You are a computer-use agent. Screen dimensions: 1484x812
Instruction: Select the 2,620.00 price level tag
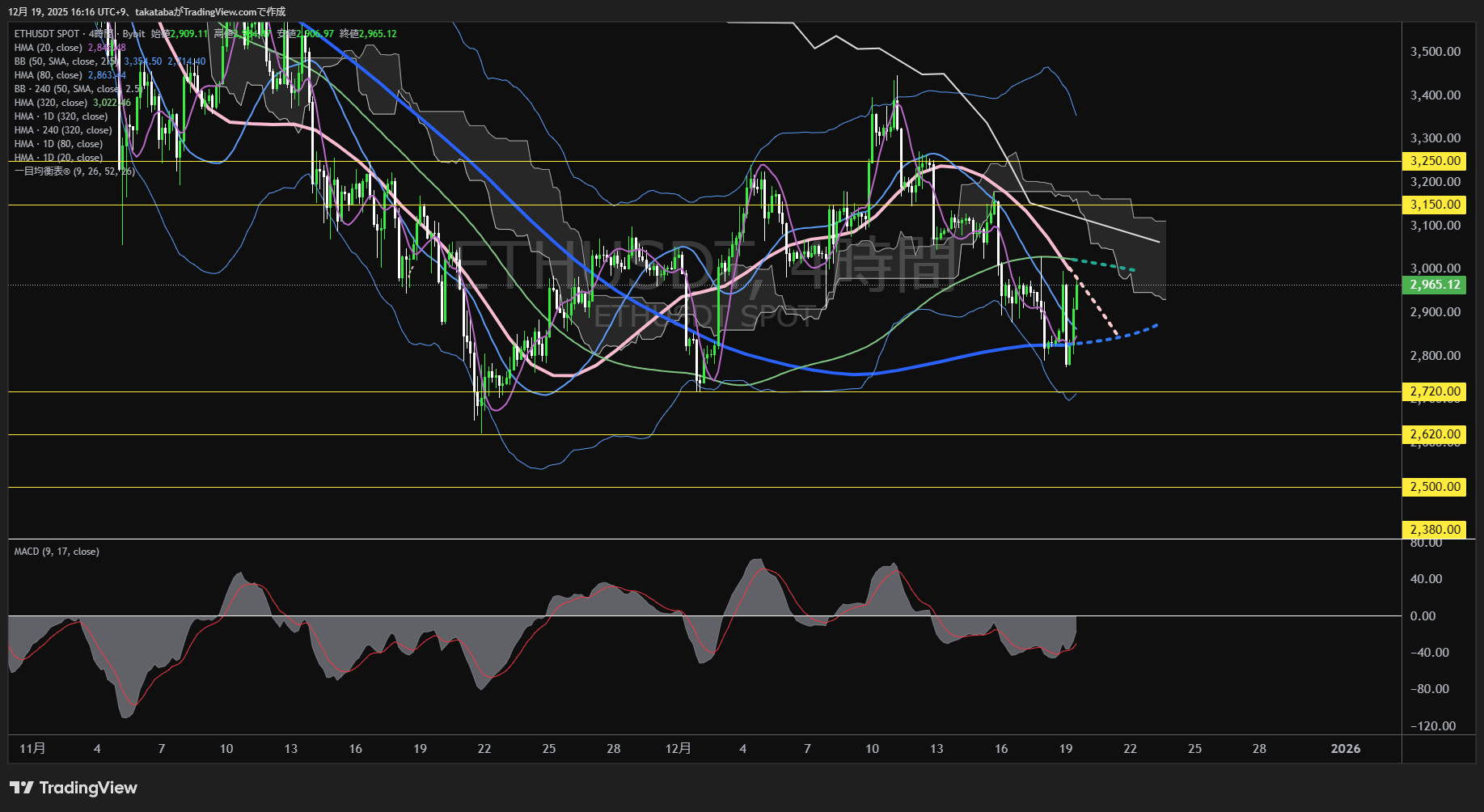coord(1435,434)
